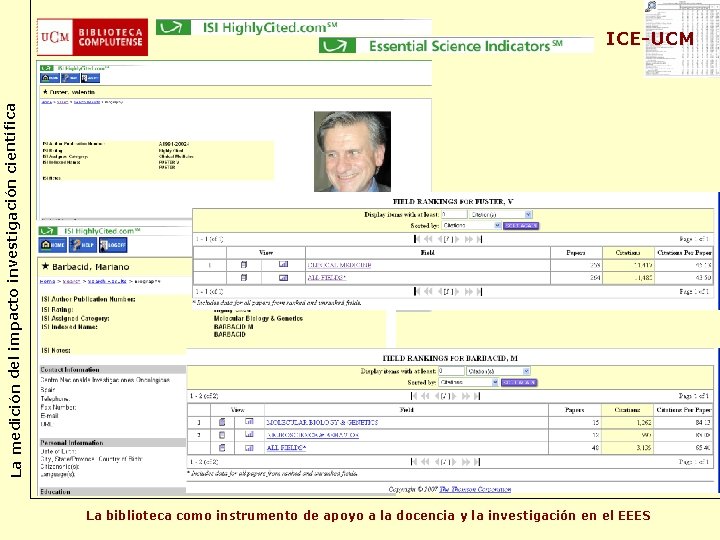Go to last page below Barbacid rankings table
The image size is (720, 540).
click(x=477, y=461)
